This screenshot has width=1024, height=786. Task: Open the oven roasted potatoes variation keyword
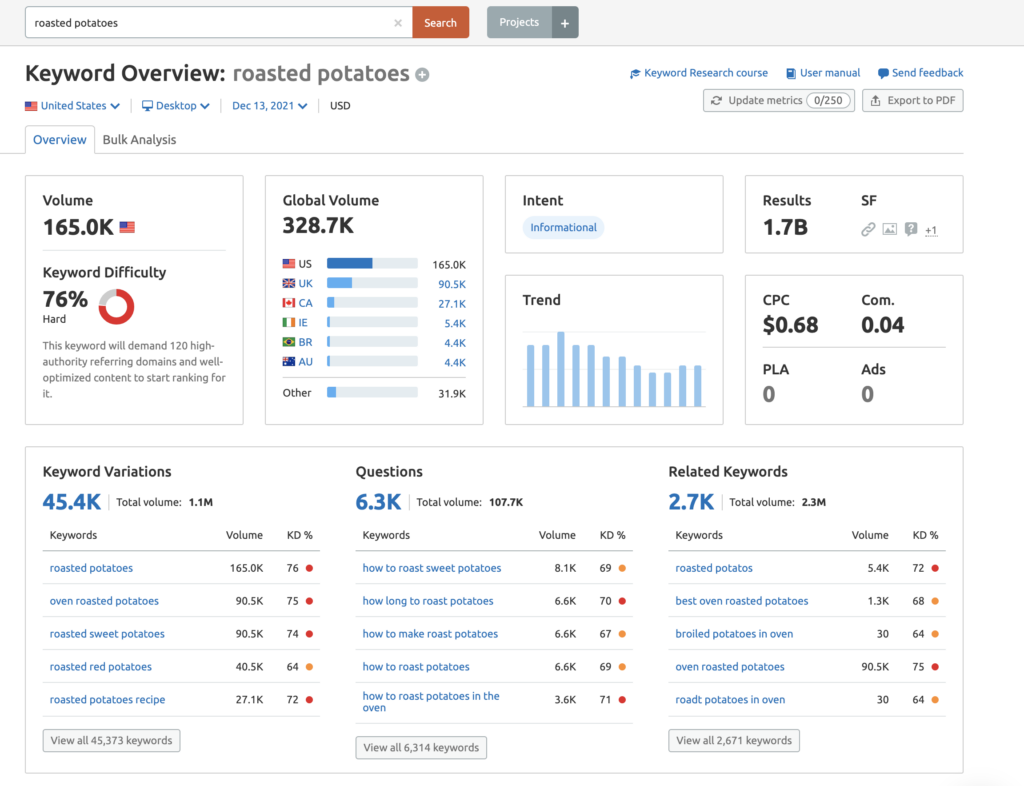coord(104,601)
